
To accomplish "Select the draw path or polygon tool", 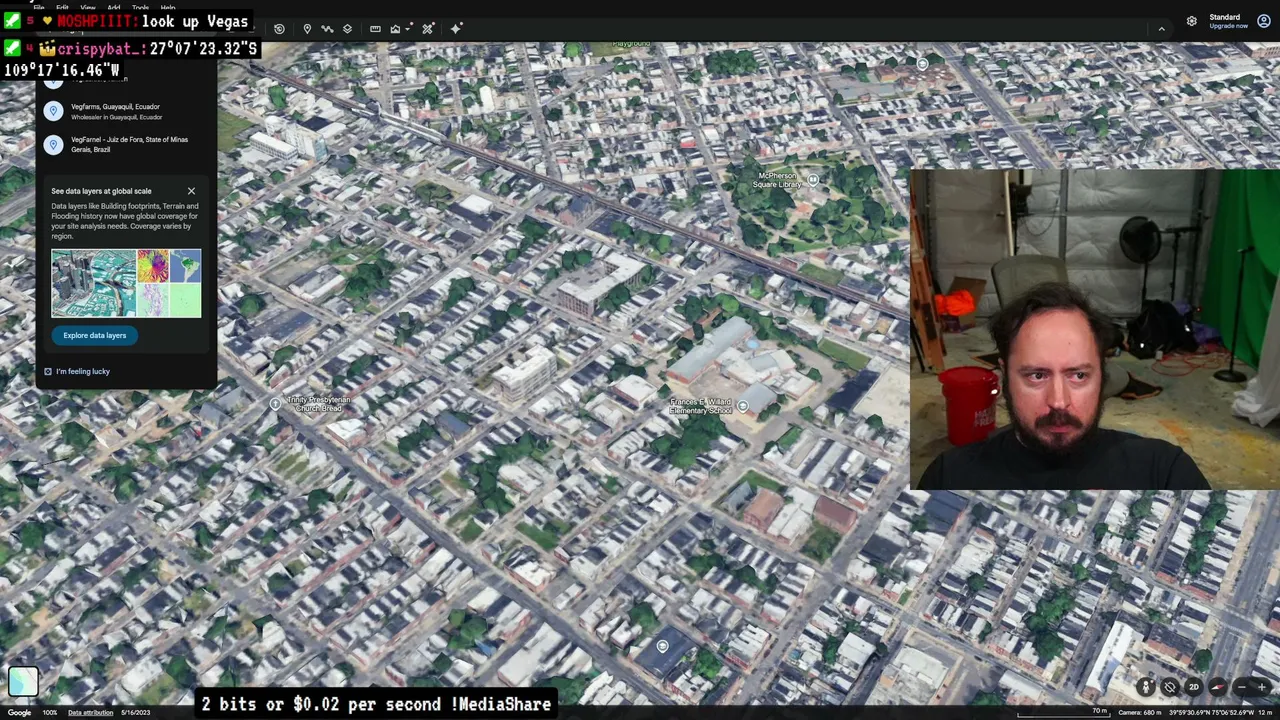I will [x=327, y=29].
